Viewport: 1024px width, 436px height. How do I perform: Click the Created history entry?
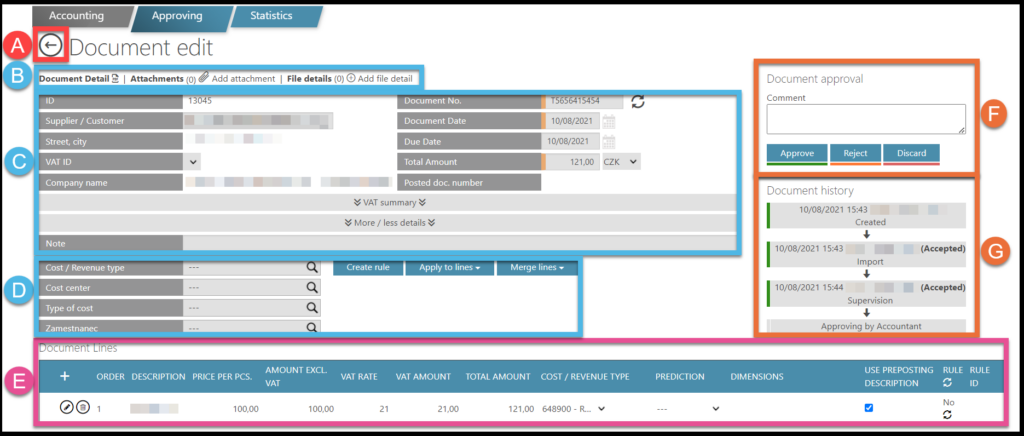[866, 215]
